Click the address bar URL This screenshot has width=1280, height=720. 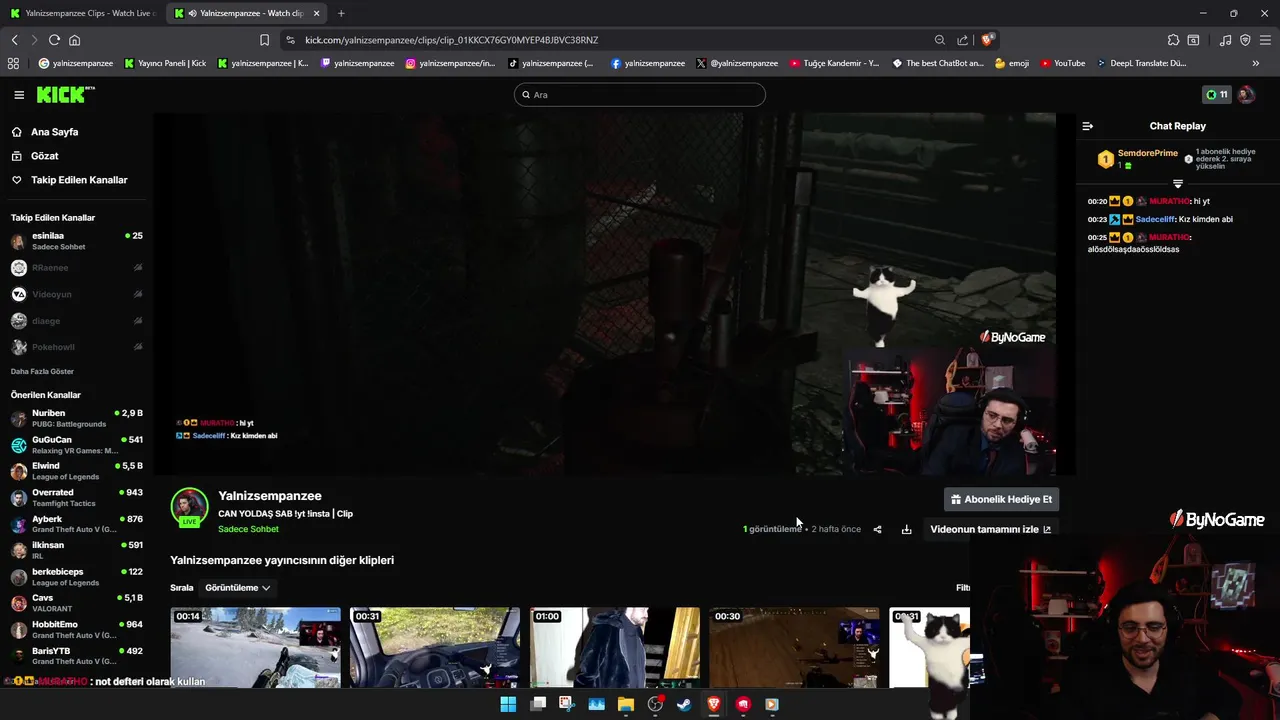tap(452, 40)
